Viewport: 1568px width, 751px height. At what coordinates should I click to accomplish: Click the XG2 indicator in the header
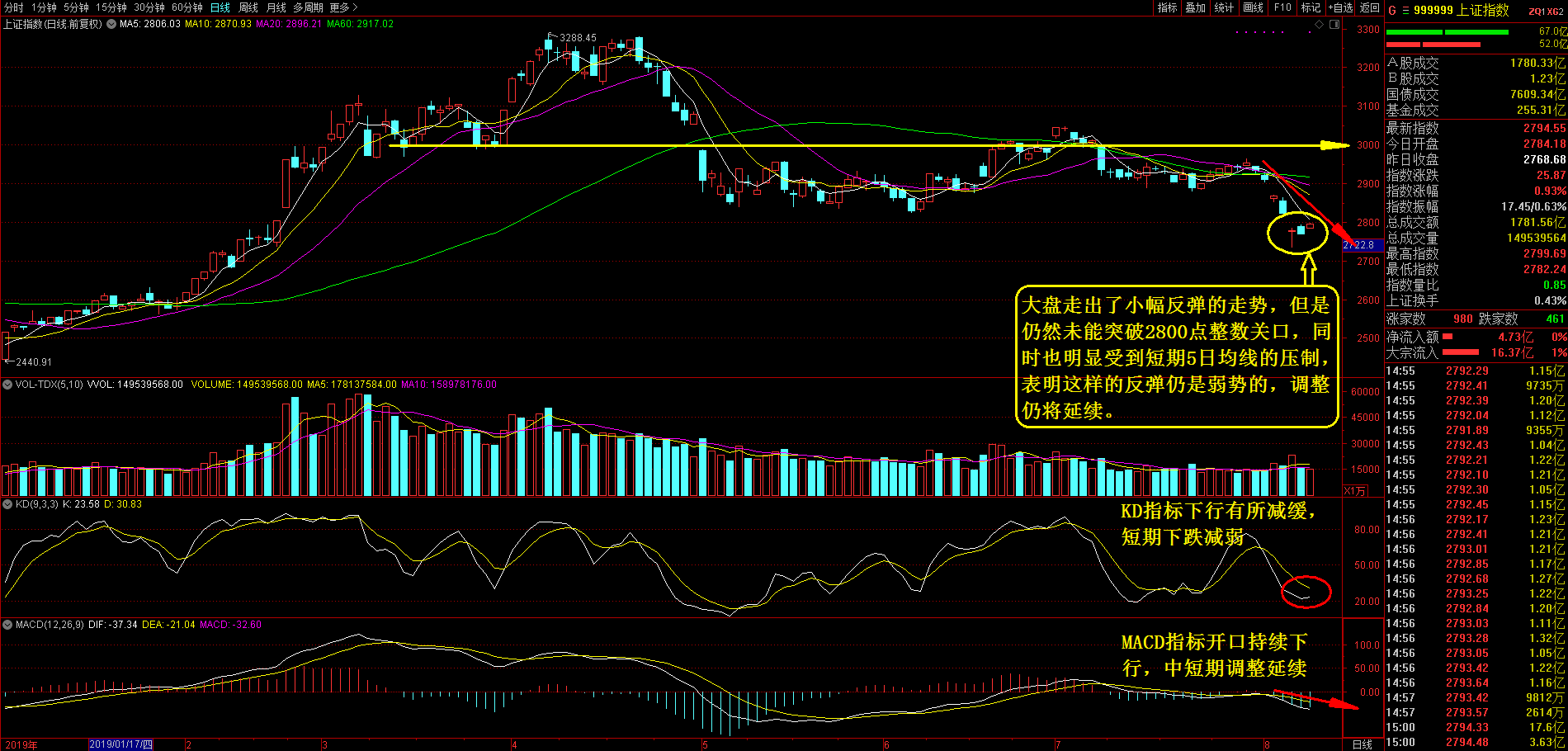[1556, 11]
